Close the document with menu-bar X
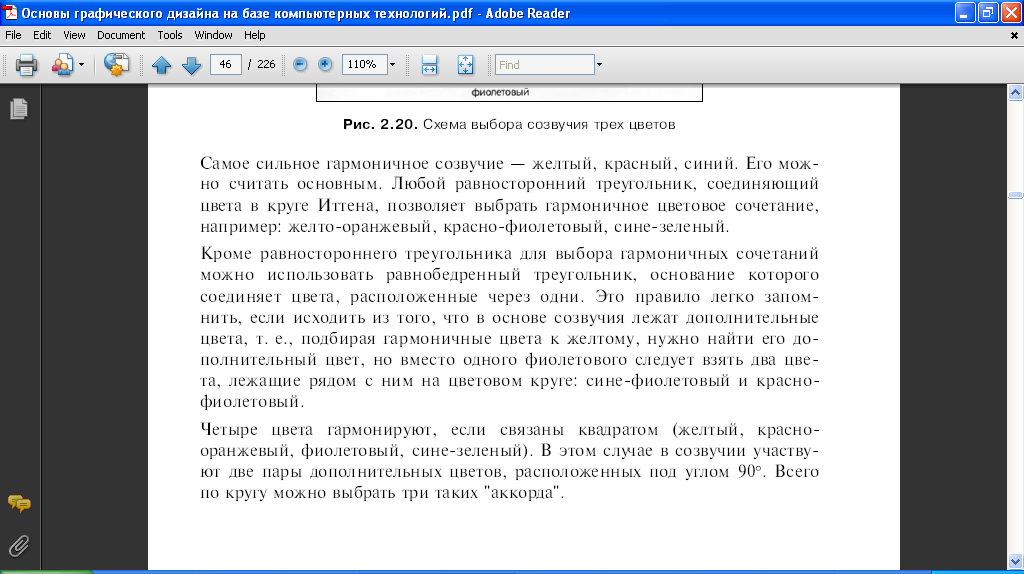The image size is (1024, 574). pos(1014,35)
